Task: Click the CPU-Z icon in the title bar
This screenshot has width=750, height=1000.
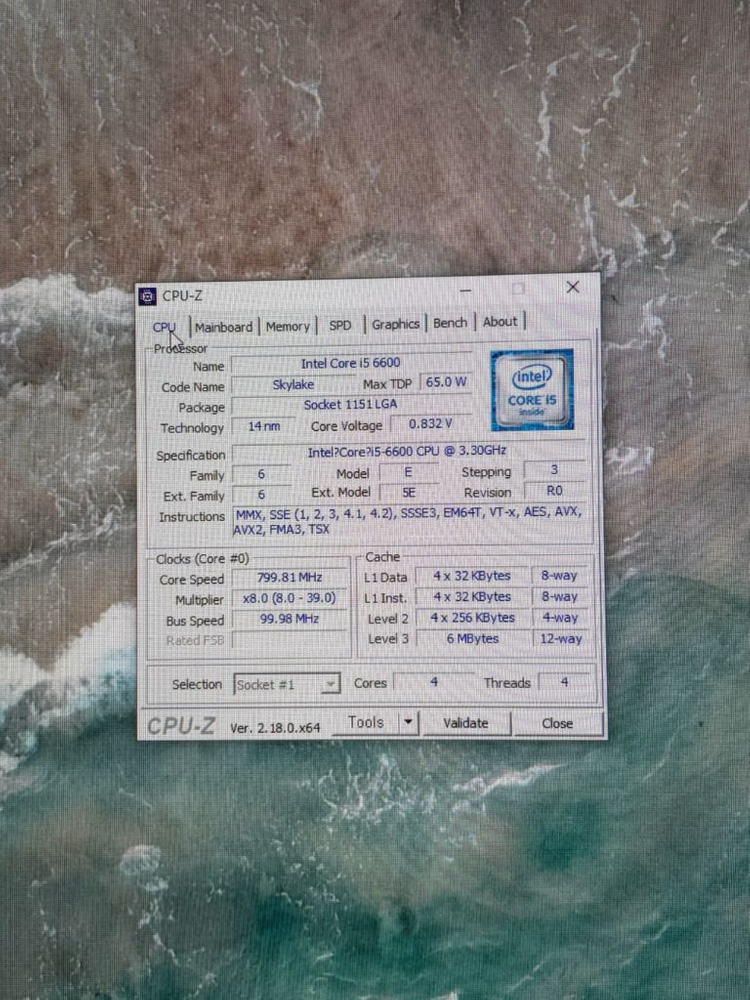Action: [148, 295]
